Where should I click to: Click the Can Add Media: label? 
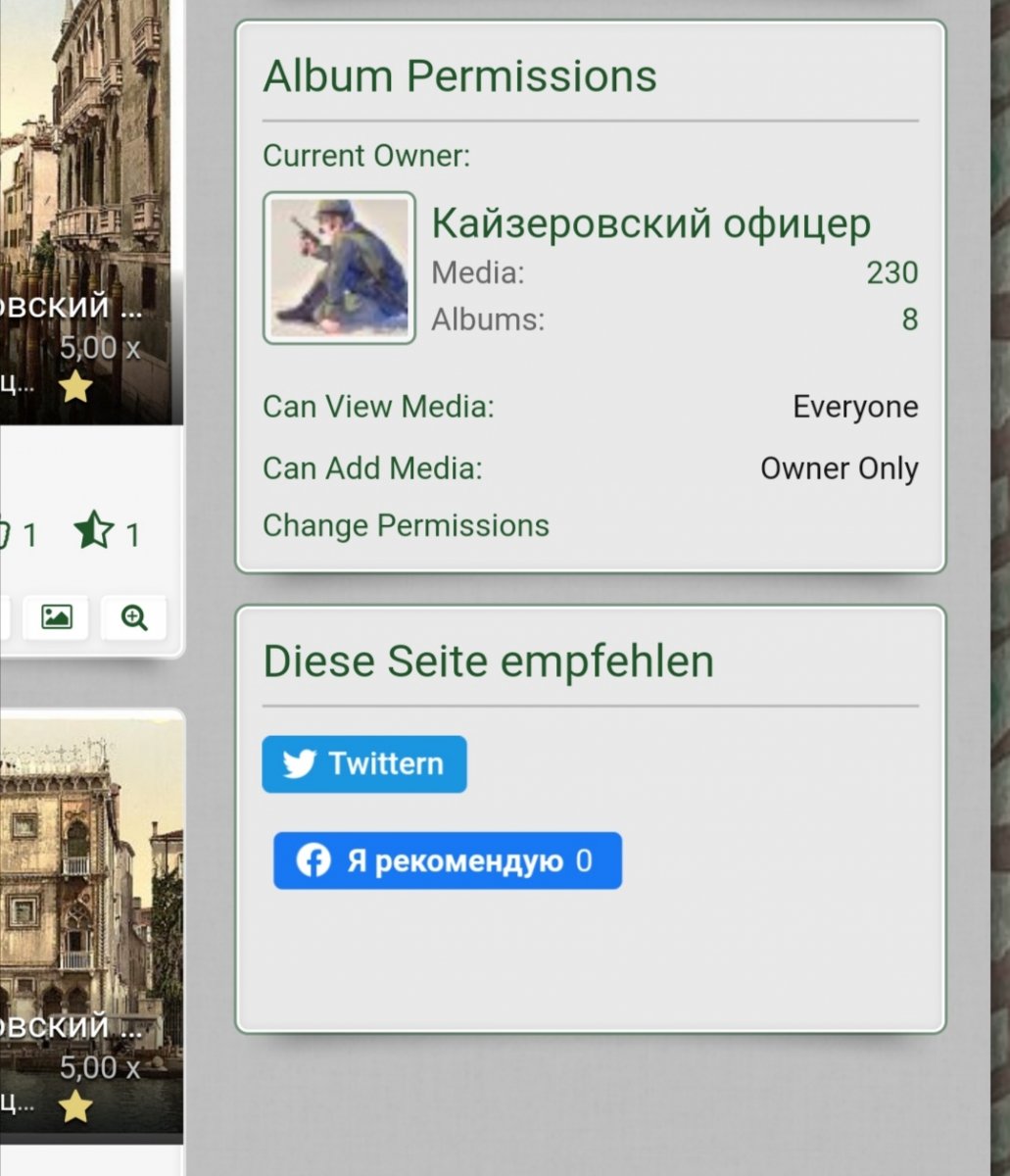(x=372, y=468)
